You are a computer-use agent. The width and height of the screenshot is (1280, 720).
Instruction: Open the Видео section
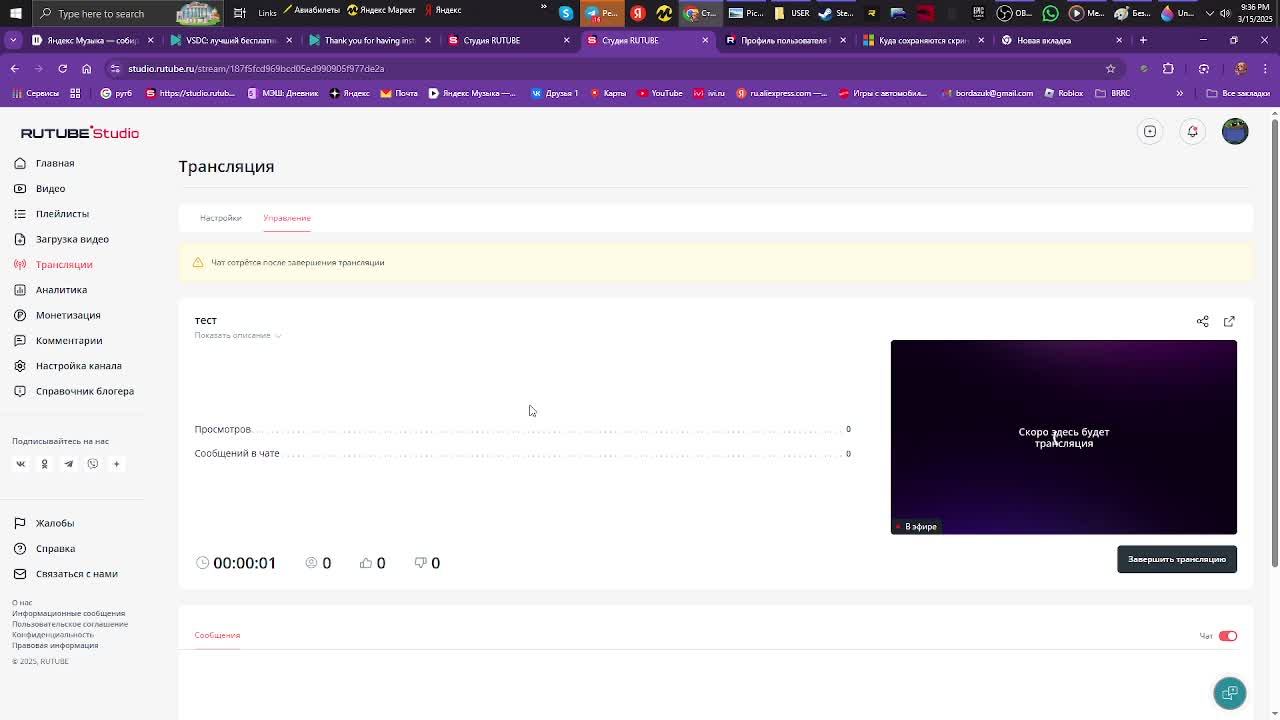[x=50, y=188]
